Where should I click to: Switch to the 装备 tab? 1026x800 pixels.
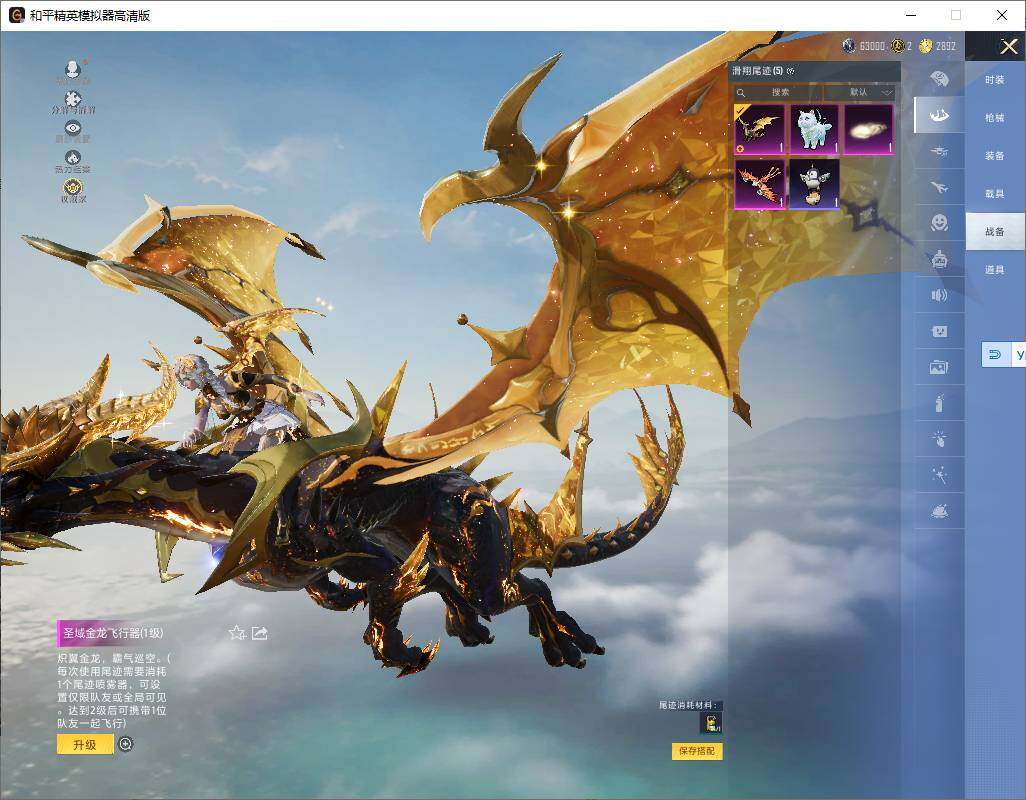tap(995, 156)
